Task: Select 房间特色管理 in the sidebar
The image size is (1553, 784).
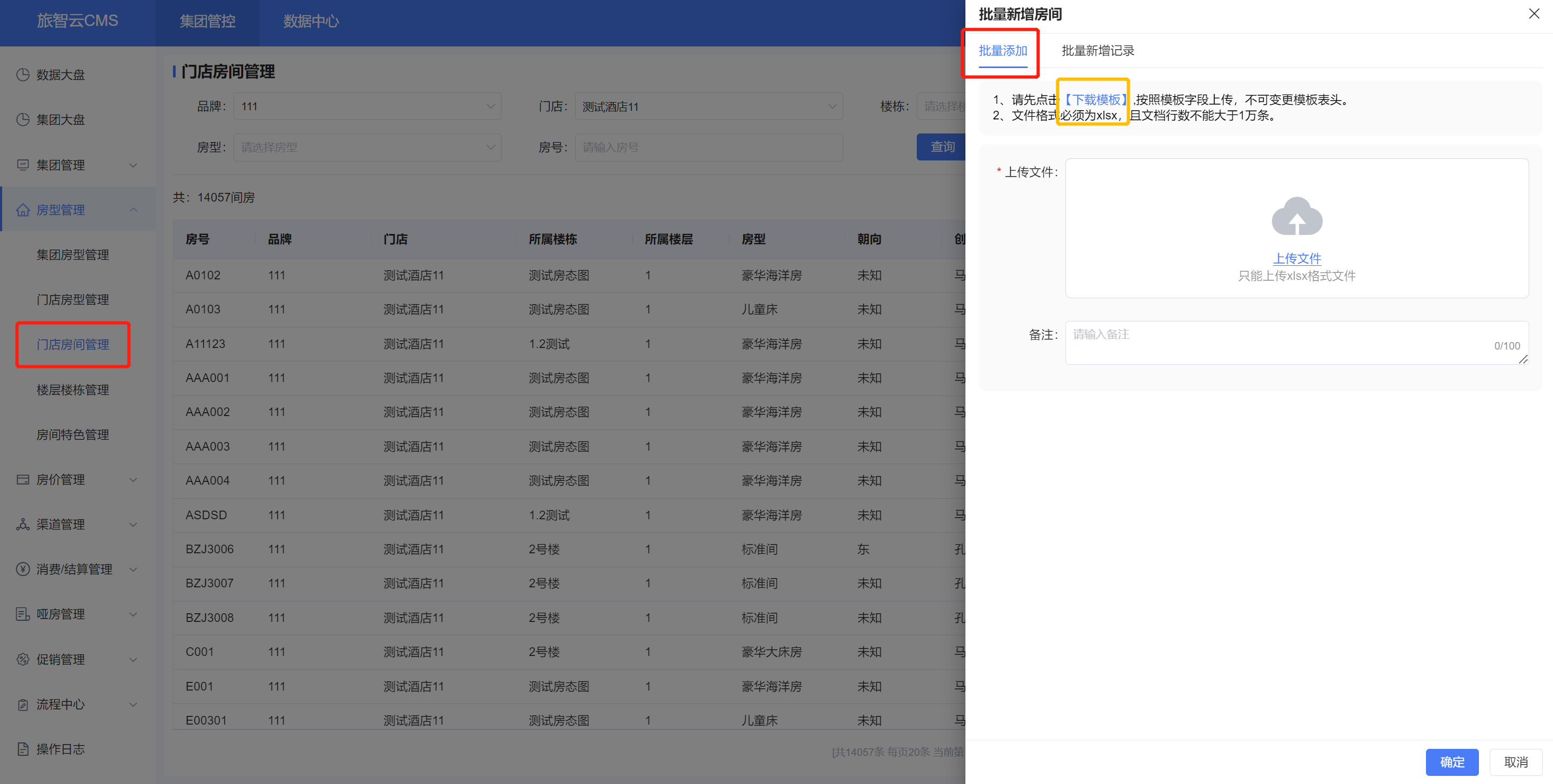Action: click(72, 434)
